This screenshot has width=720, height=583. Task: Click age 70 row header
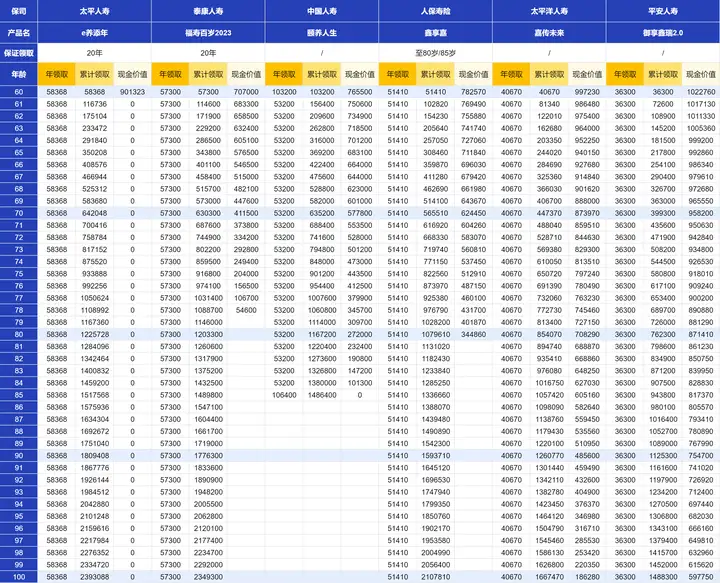19,212
